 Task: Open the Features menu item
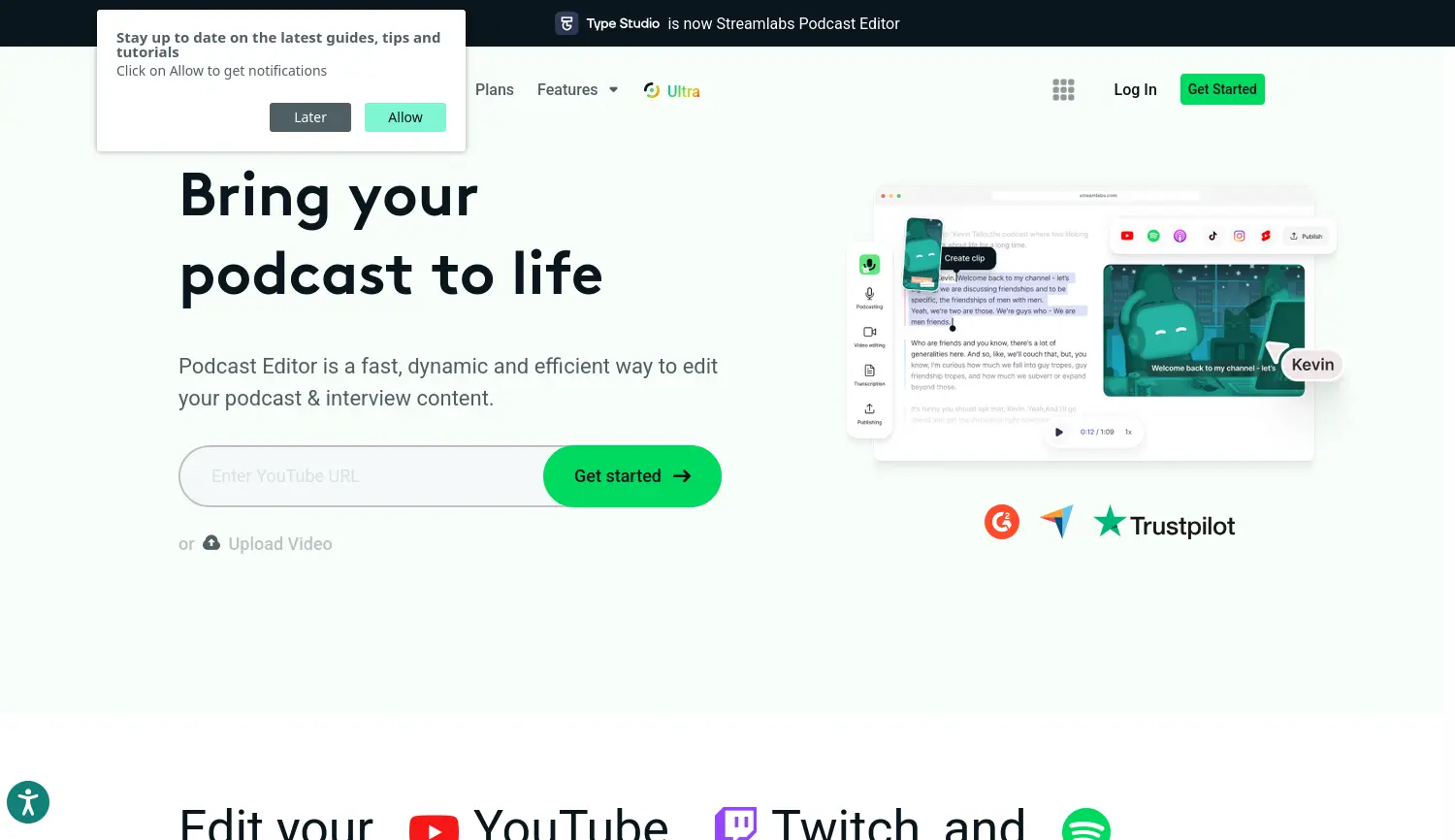coord(567,90)
